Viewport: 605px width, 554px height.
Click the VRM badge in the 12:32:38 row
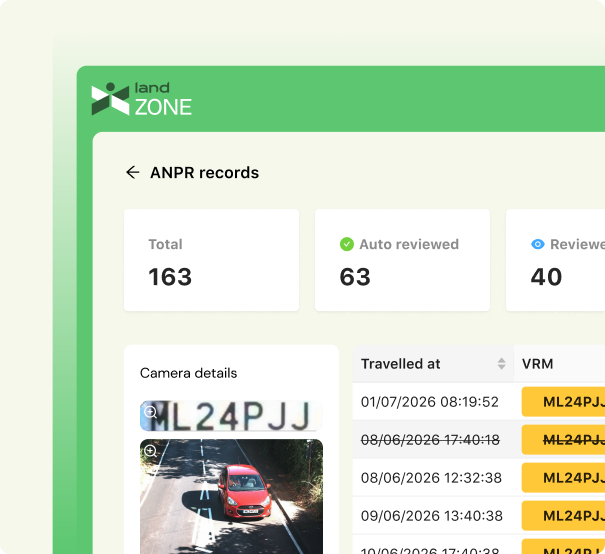point(563,478)
